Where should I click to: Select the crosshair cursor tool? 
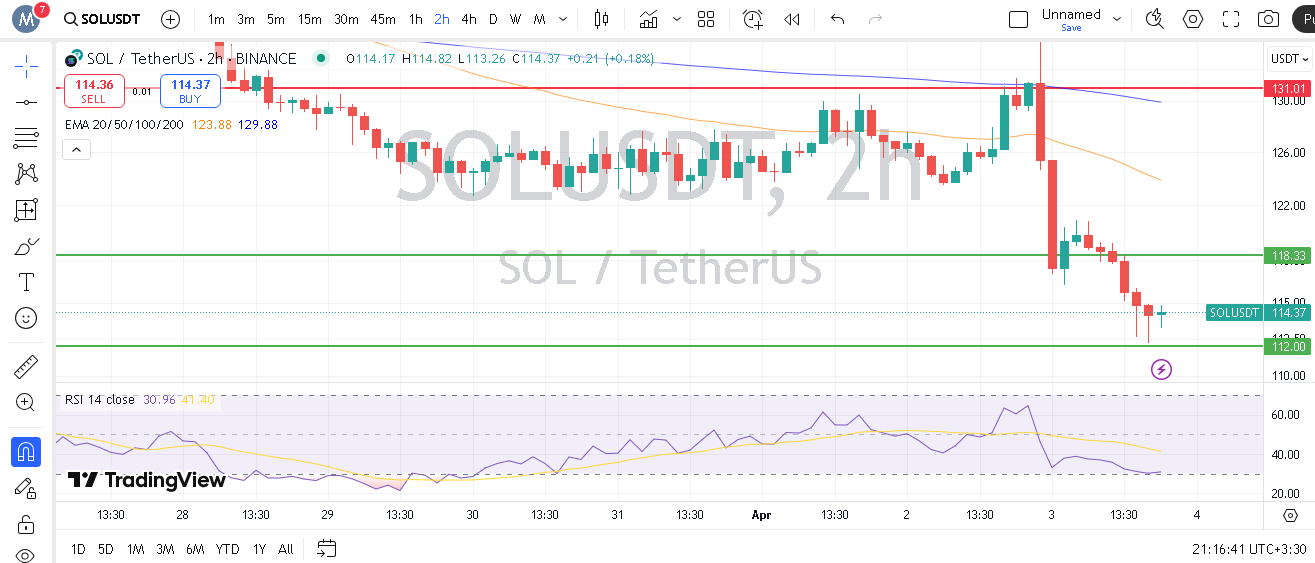point(26,66)
